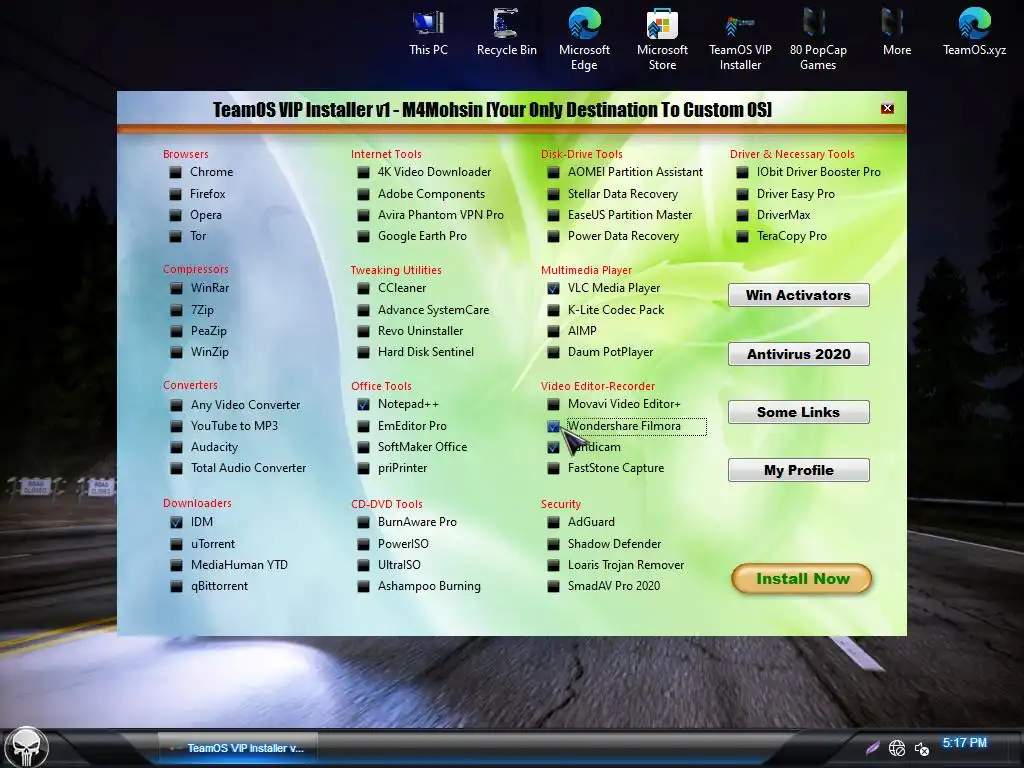The width and height of the screenshot is (1024, 768).
Task: Click the My Profile button
Action: pos(799,470)
